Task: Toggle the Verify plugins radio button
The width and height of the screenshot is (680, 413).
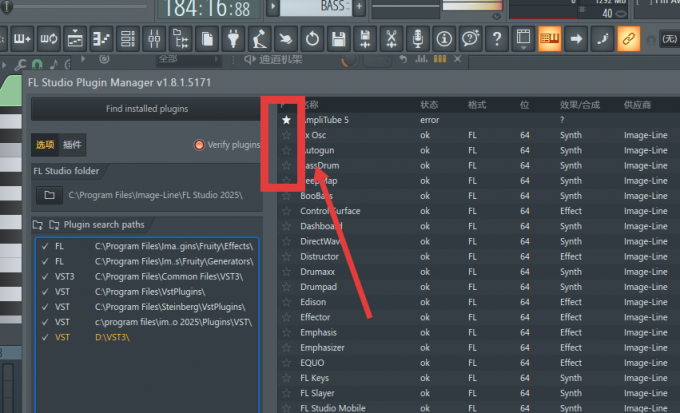Action: pyautogui.click(x=199, y=145)
